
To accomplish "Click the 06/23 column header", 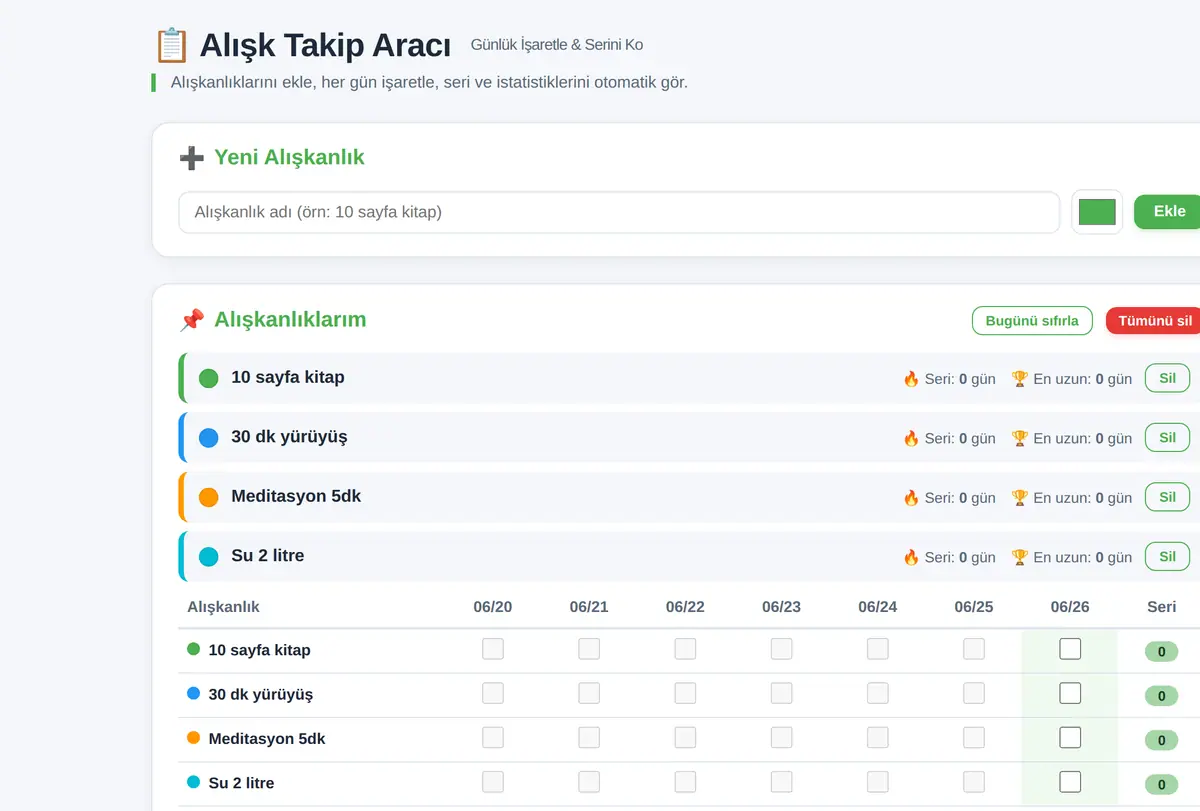I will 781,607.
